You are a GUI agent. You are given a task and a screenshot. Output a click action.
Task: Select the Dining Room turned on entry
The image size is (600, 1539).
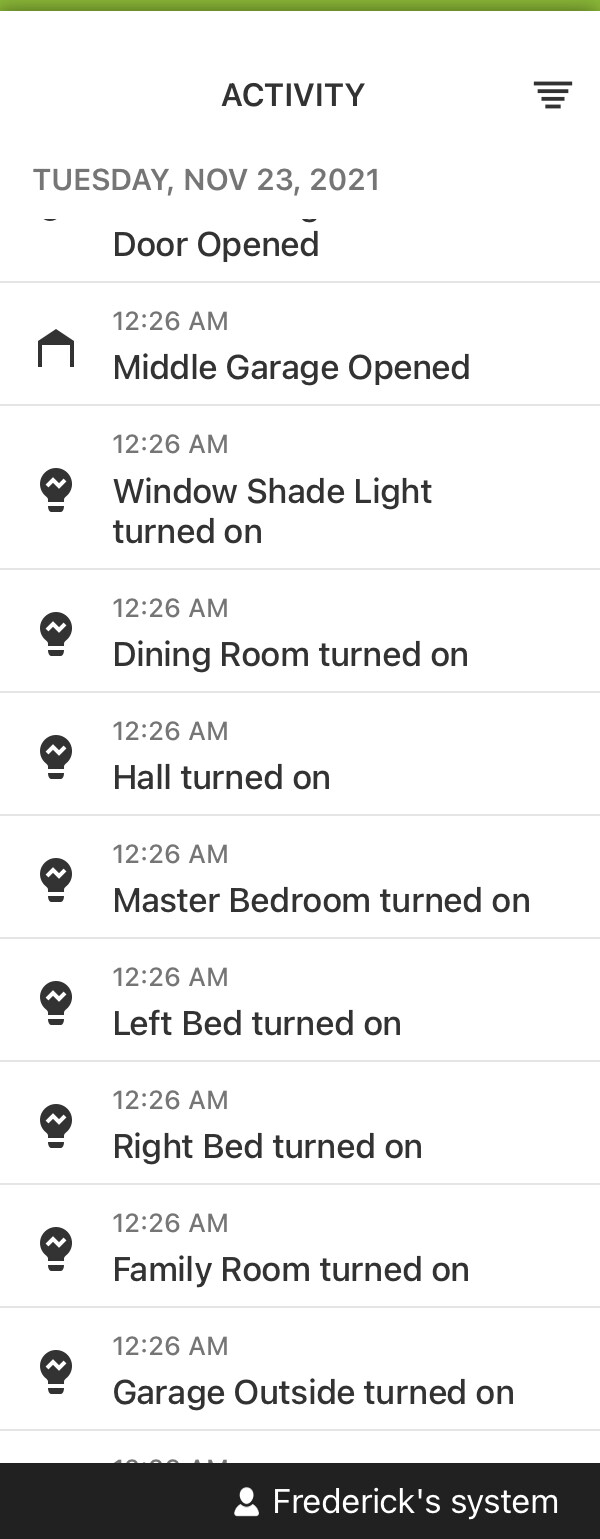click(300, 631)
